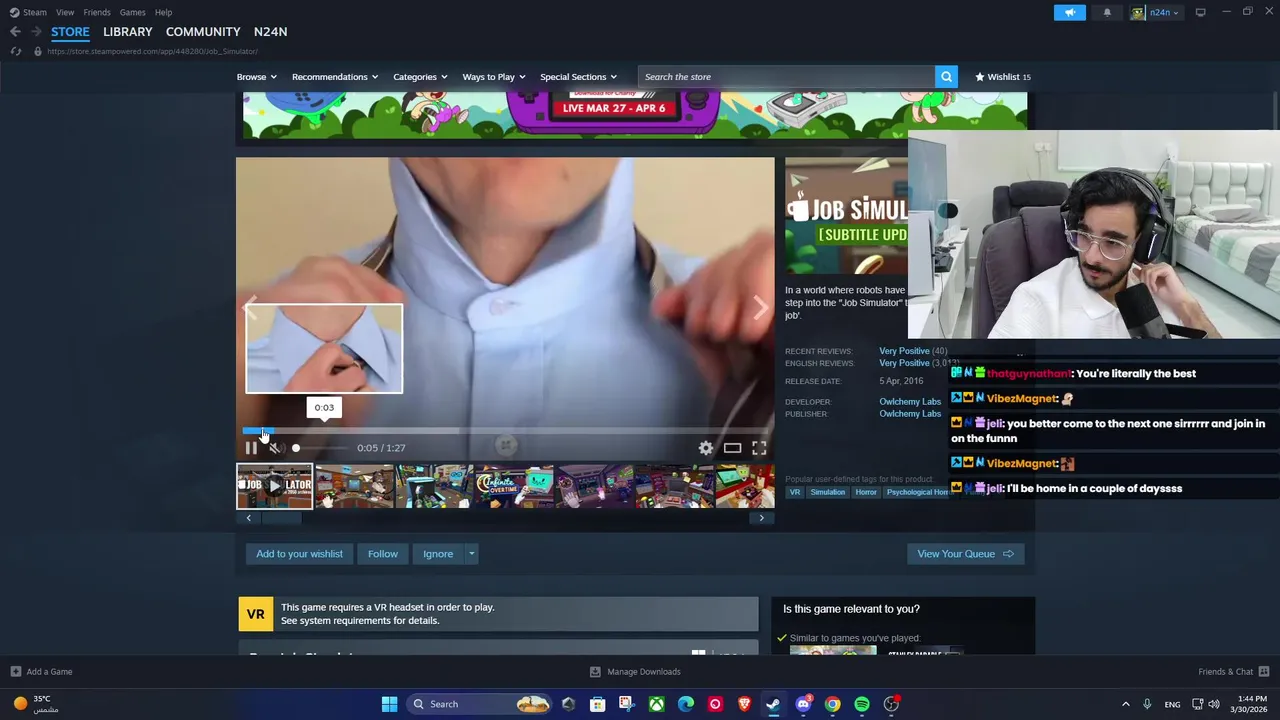Open the Owlchemy Labs publisher link

[x=910, y=414]
